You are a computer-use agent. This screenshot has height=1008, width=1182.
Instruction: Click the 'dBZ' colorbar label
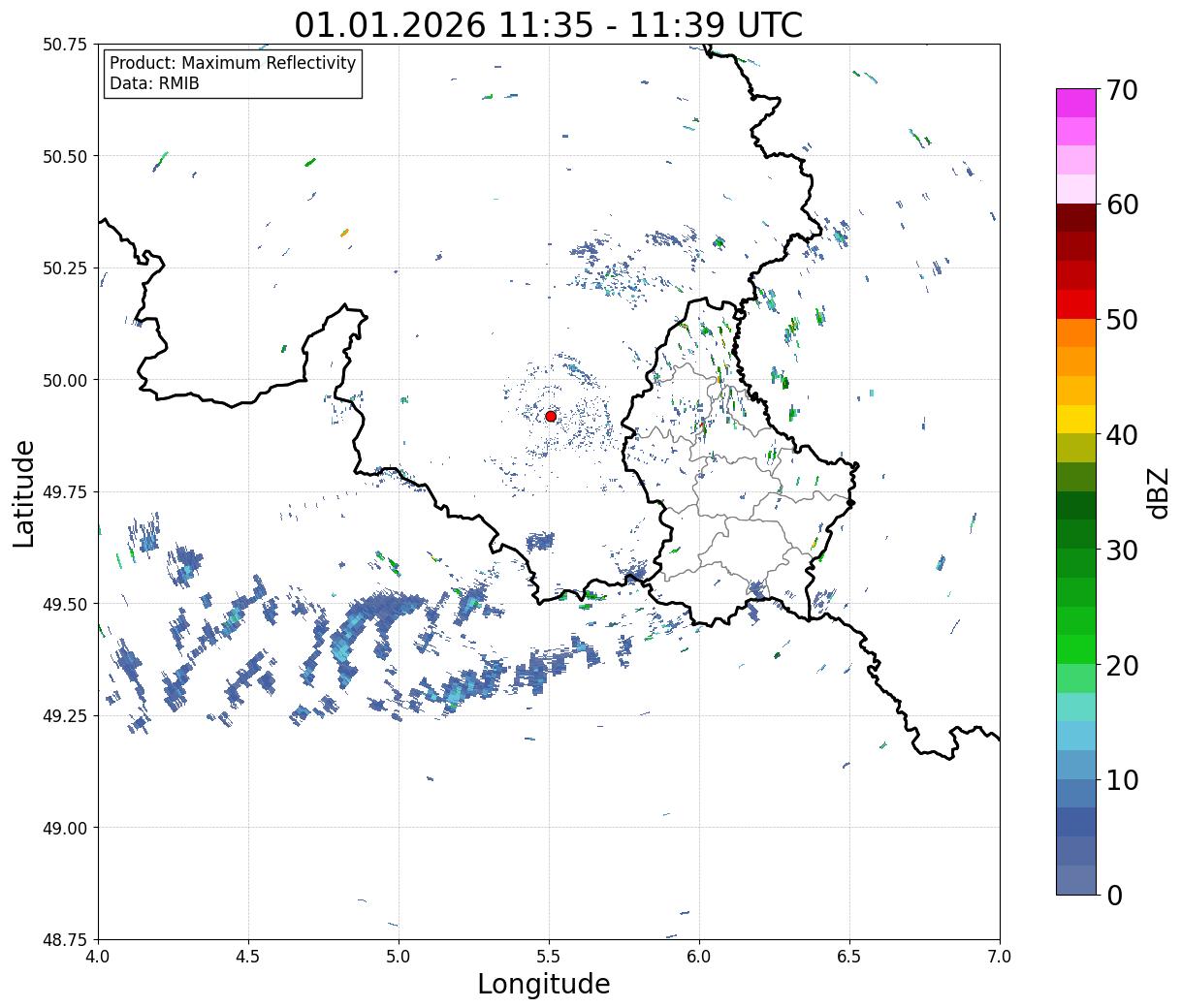[1158, 492]
